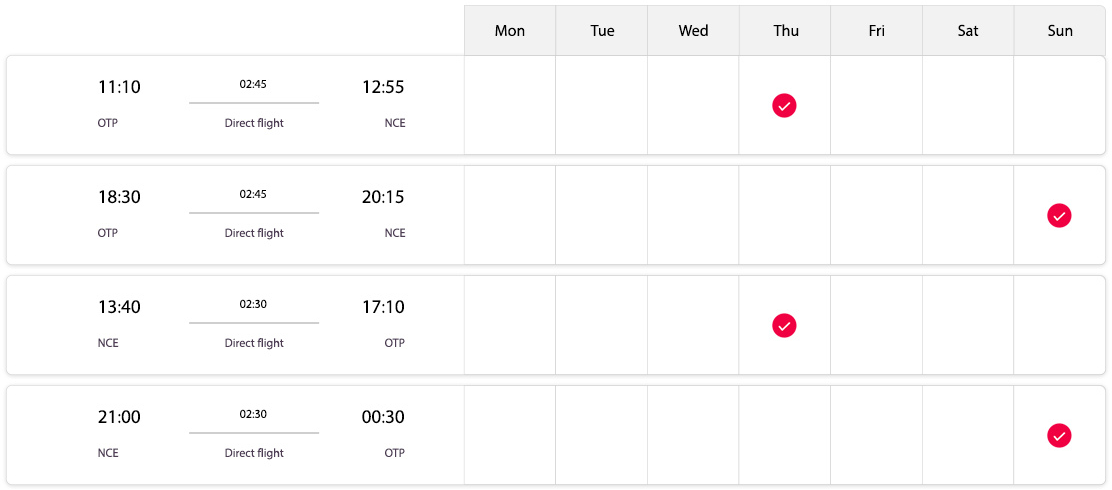Click 02:30 duration of 21:00 flight

[x=253, y=415]
